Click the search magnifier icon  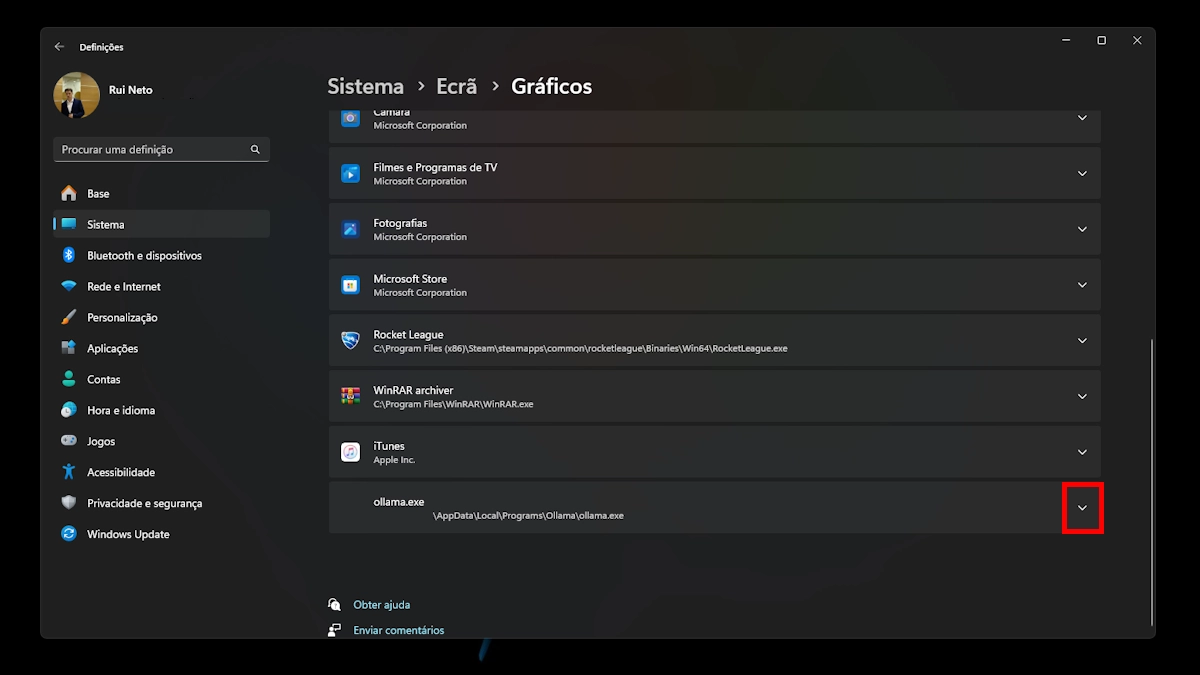click(255, 150)
